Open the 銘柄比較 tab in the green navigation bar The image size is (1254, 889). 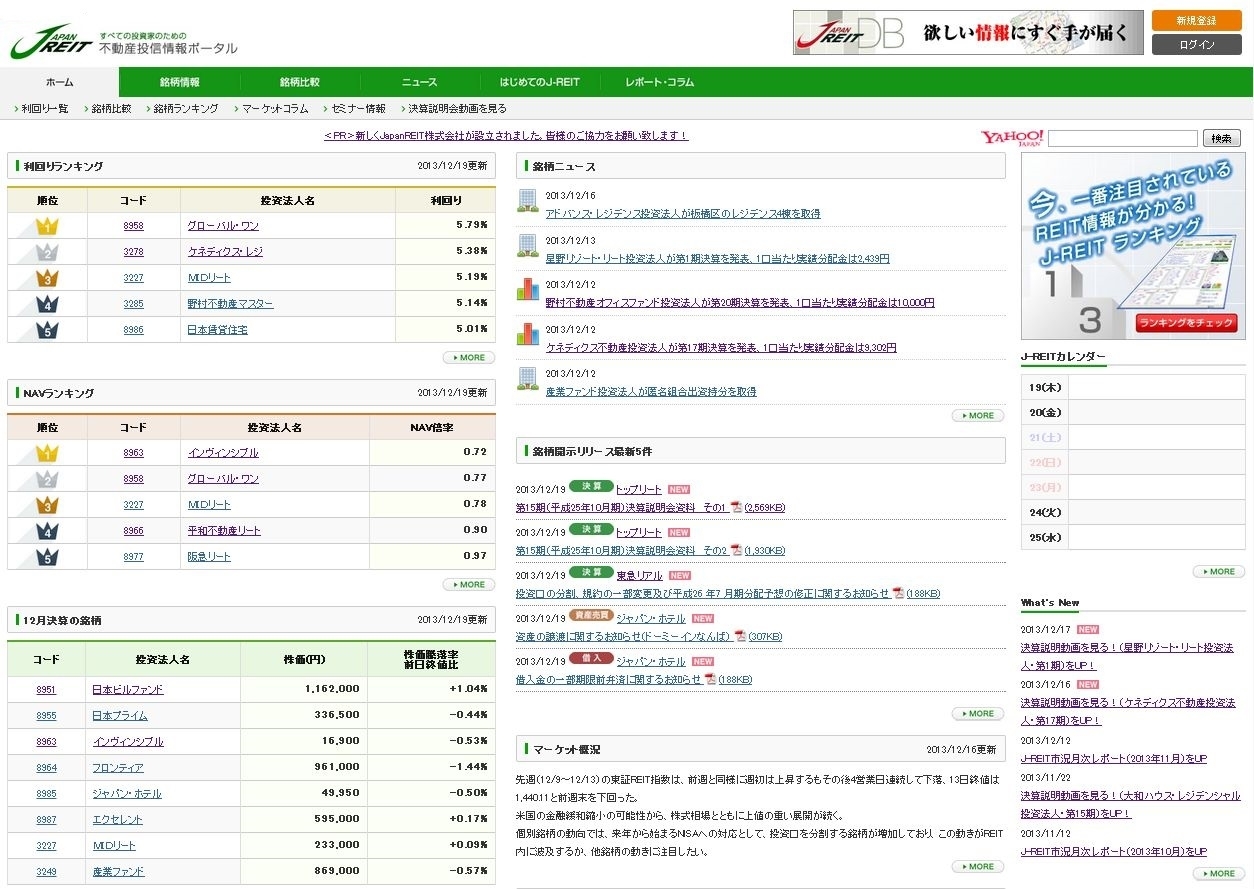[x=299, y=82]
